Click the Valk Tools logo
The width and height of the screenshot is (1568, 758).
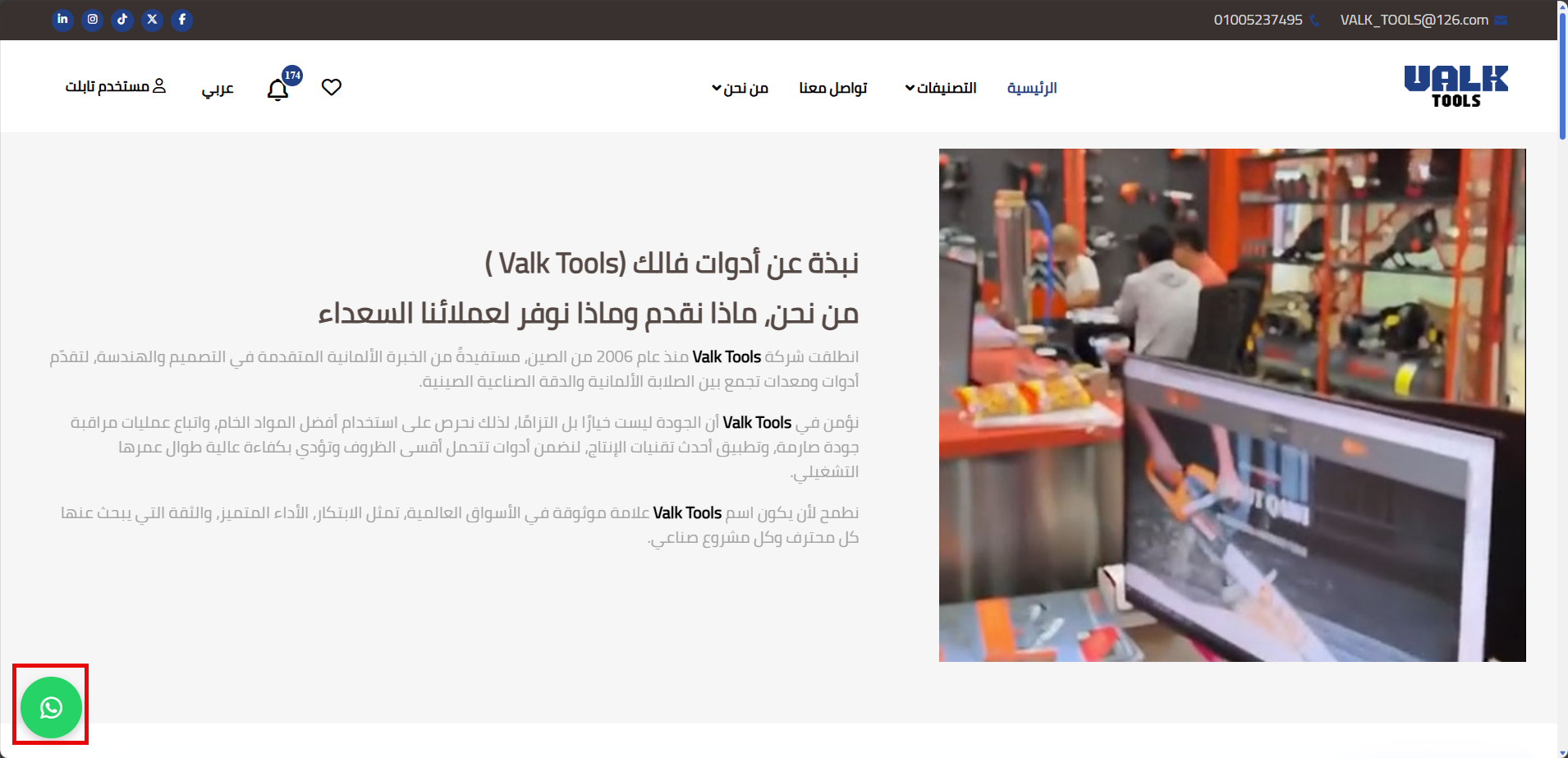[1456, 86]
